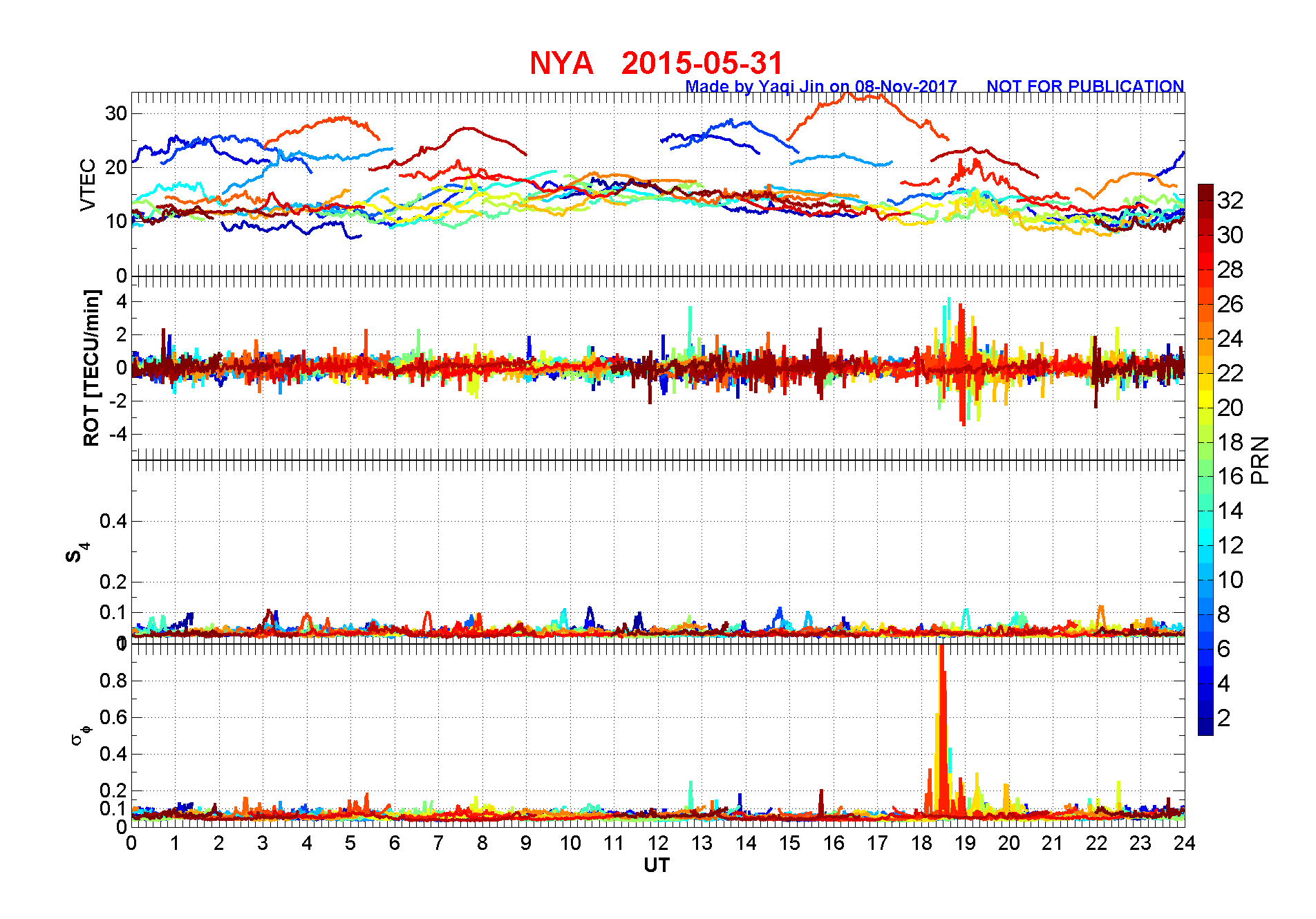
Task: Click colorbar tick label 24
Action: point(1230,339)
